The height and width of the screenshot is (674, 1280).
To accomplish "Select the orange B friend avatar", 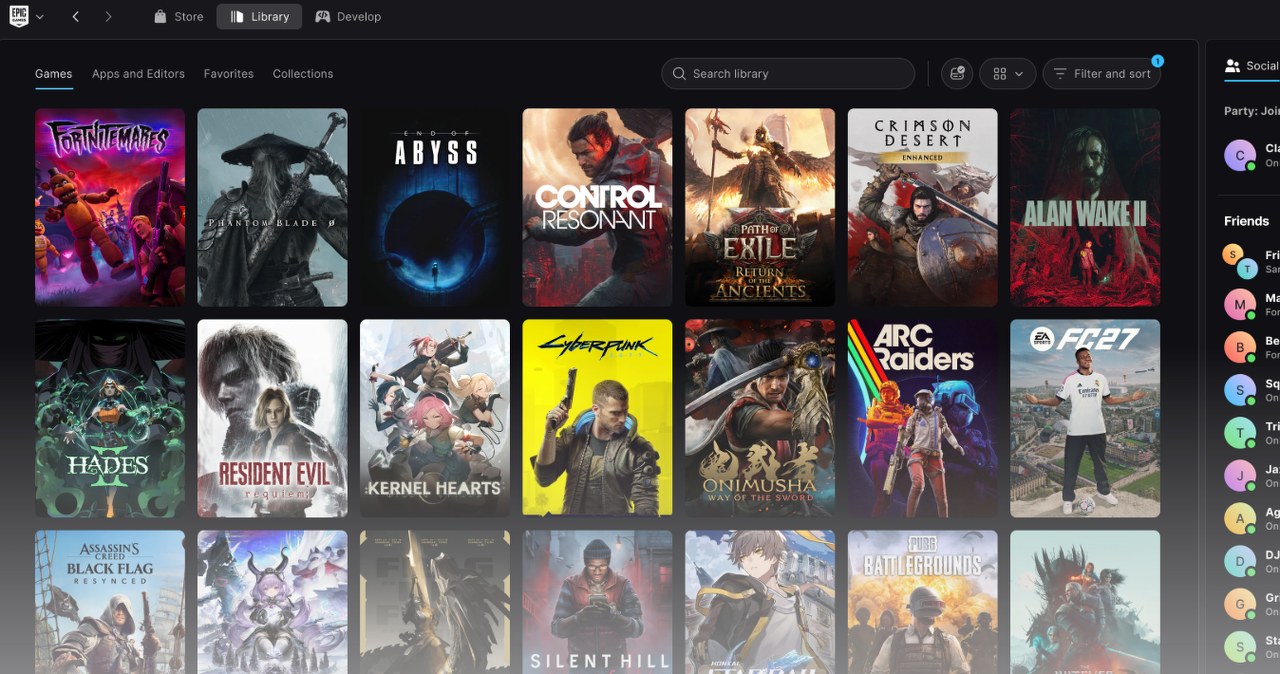I will click(x=1241, y=347).
